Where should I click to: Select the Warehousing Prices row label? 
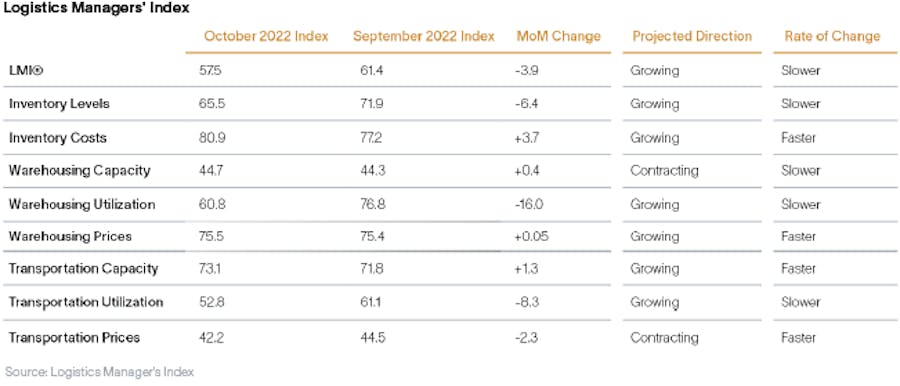pos(70,236)
